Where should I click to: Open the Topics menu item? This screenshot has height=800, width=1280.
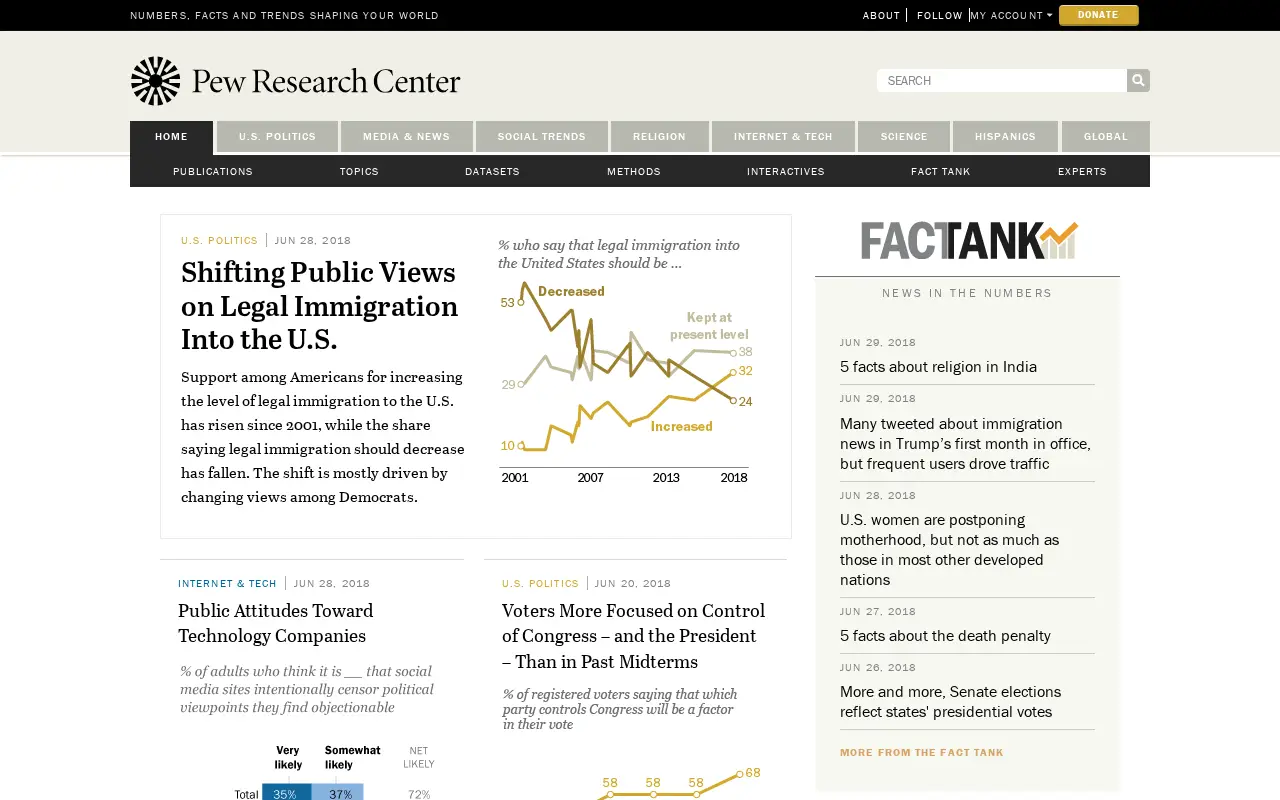[x=359, y=171]
